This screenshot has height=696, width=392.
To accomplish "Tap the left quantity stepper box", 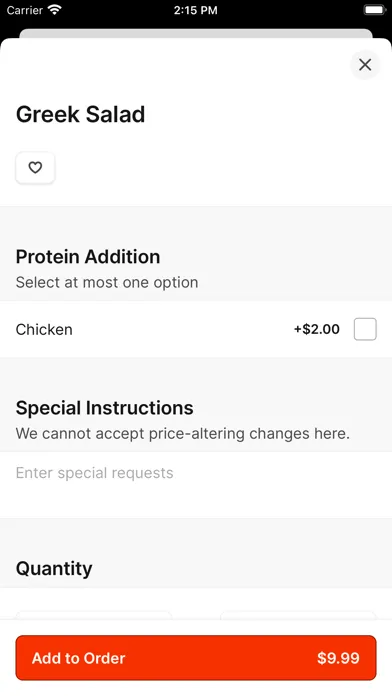I will [x=94, y=616].
